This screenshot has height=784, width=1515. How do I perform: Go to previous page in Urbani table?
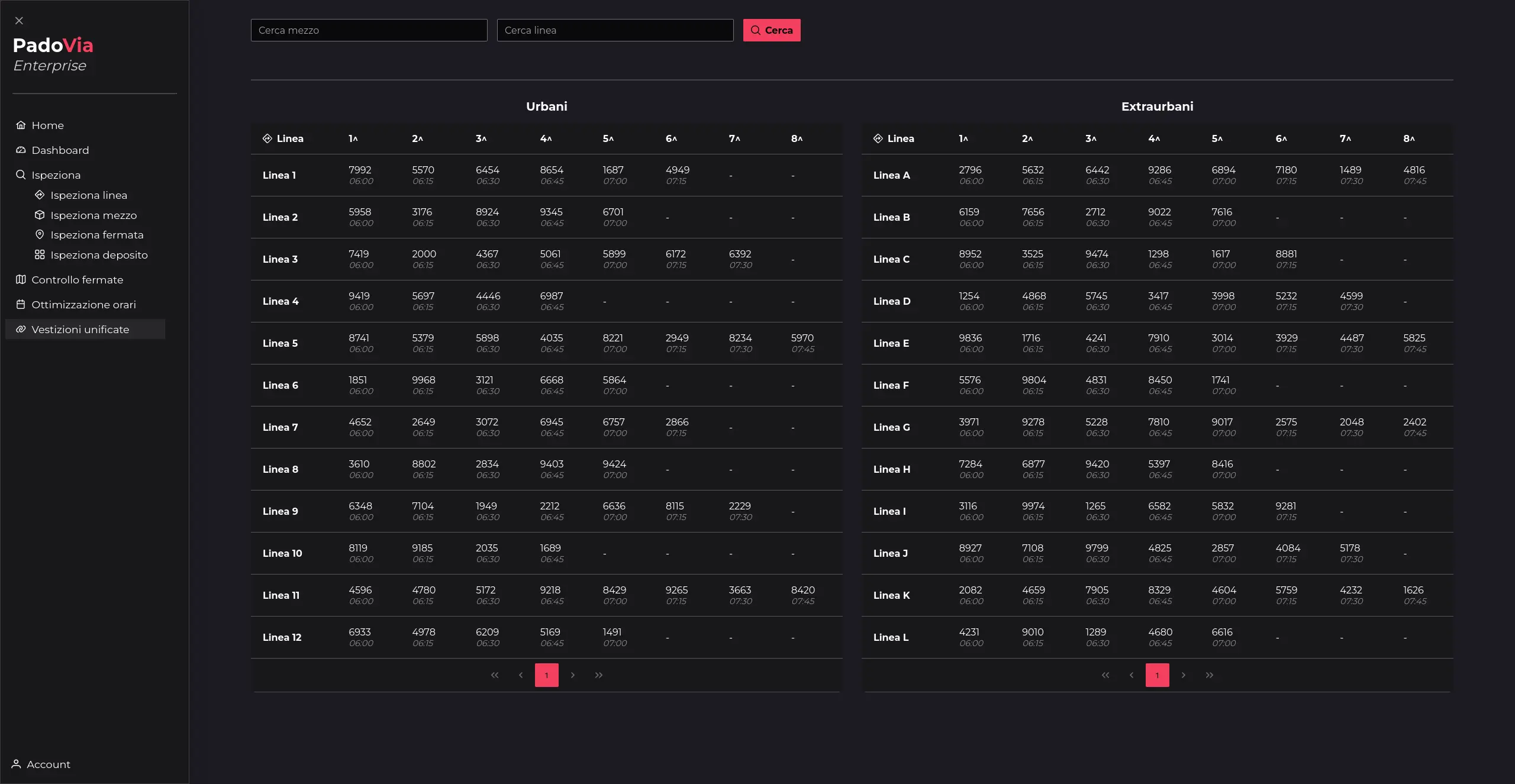pyautogui.click(x=521, y=675)
